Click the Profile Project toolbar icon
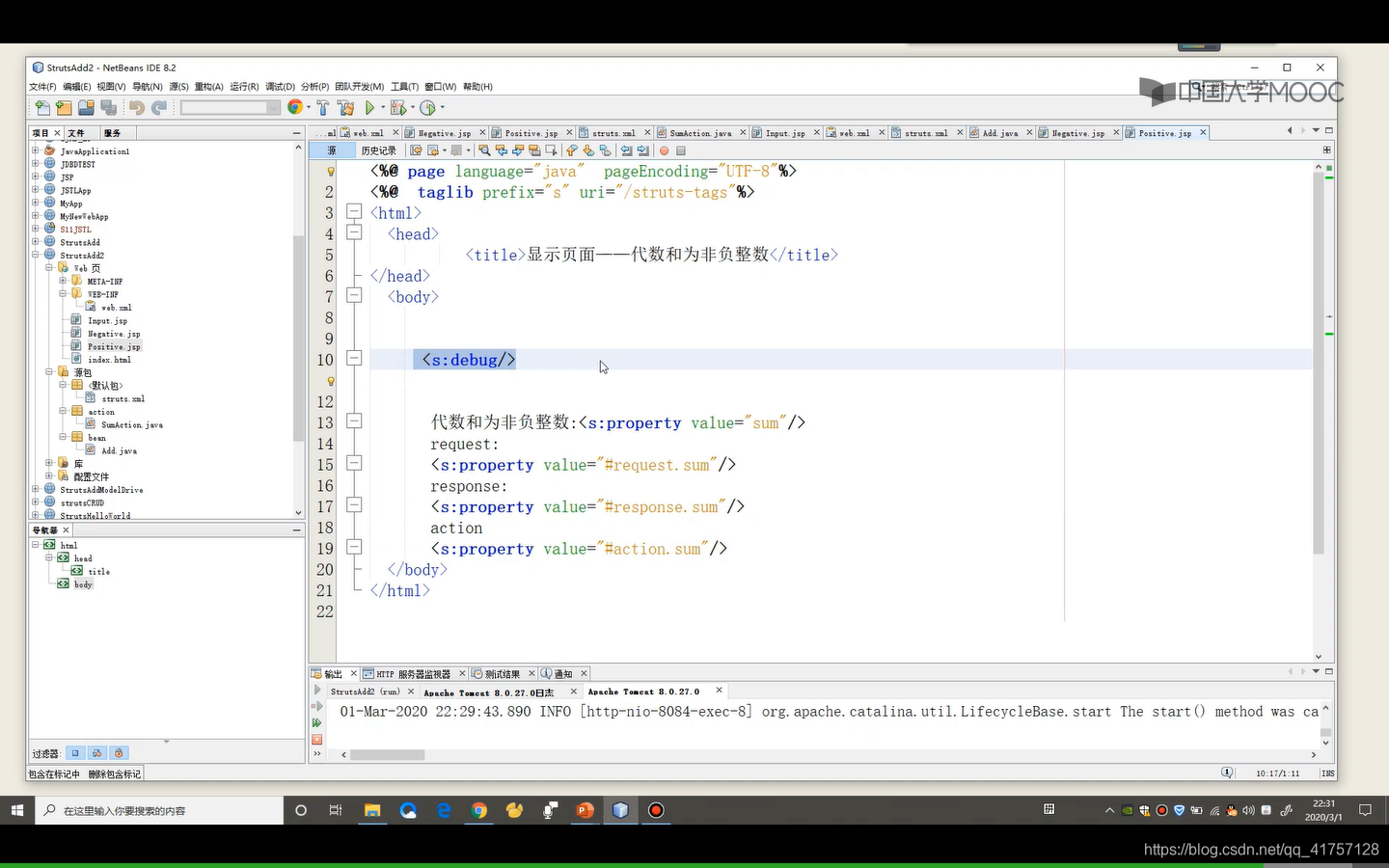 click(427, 108)
